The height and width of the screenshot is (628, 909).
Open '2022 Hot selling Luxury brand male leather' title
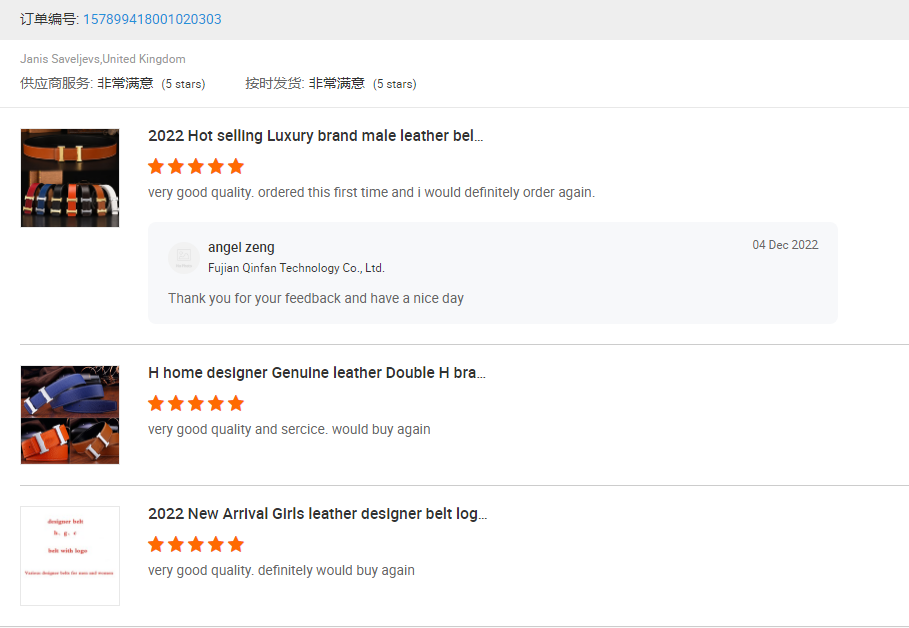[x=315, y=136]
